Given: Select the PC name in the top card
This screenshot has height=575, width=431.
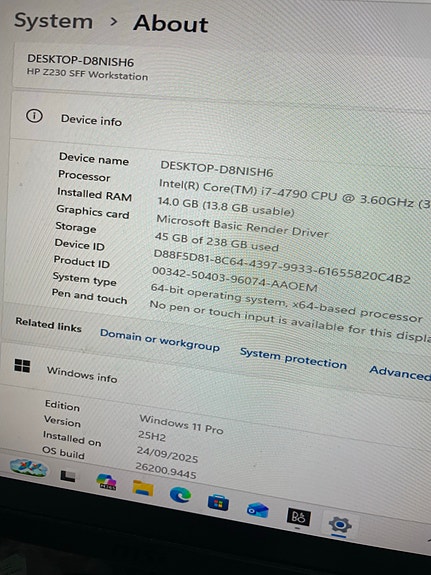Looking at the screenshot, I should point(81,60).
